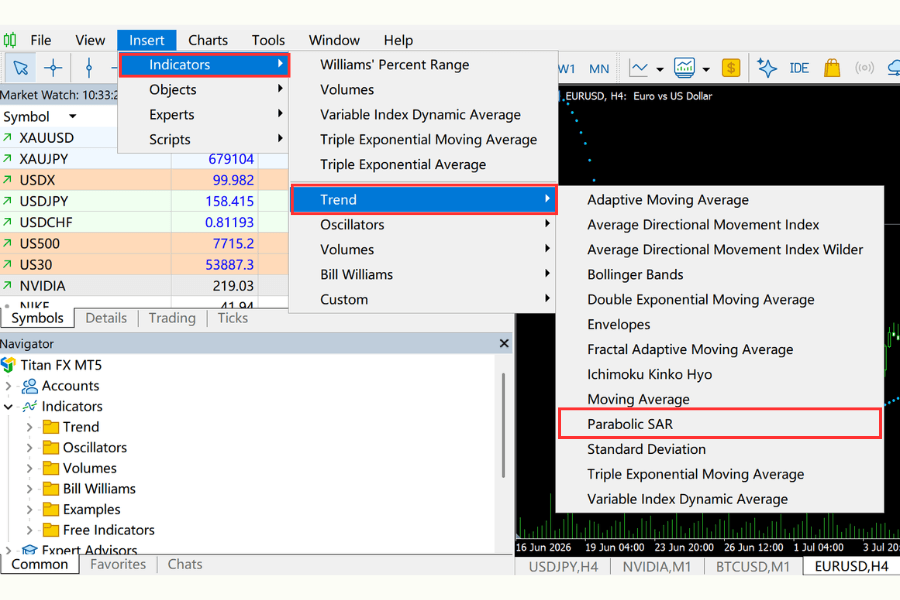Switch to the Details tab in Market Watch
900x600 pixels.
coord(106,318)
